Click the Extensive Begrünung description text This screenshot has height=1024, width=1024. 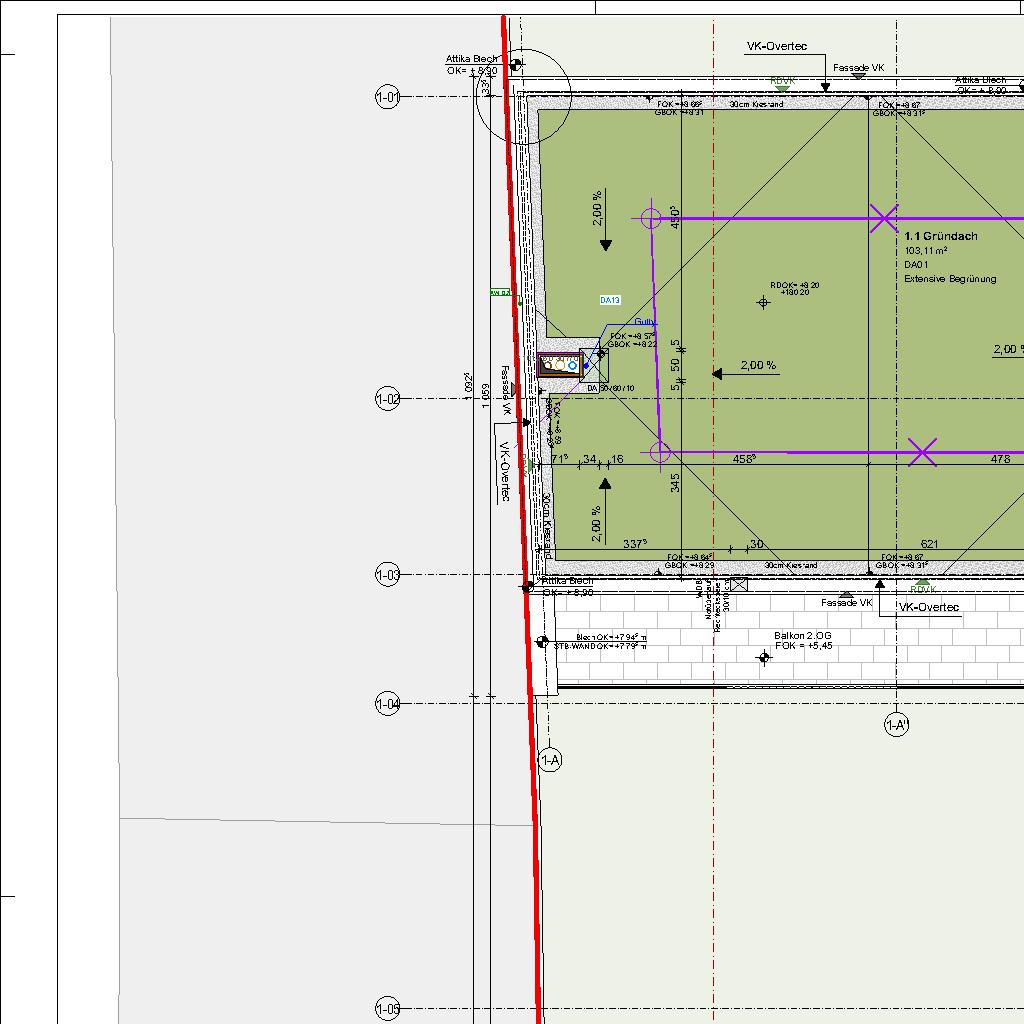click(950, 279)
